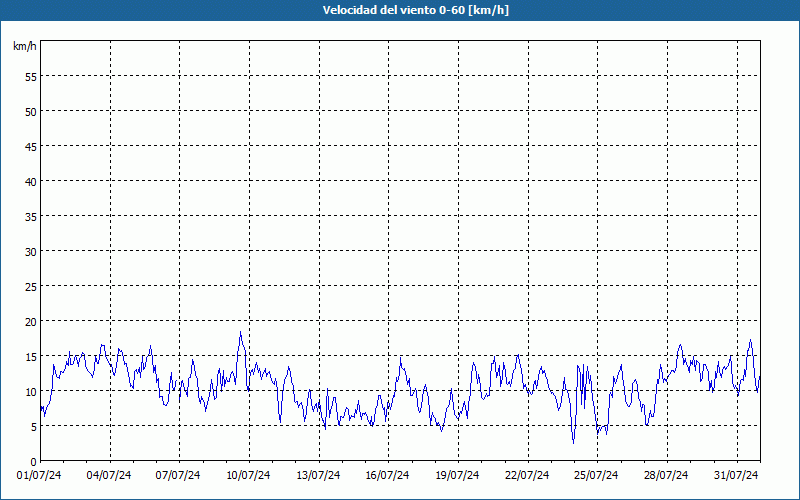The height and width of the screenshot is (500, 800).
Task: Click the y-axis value 40
Action: coord(31,182)
